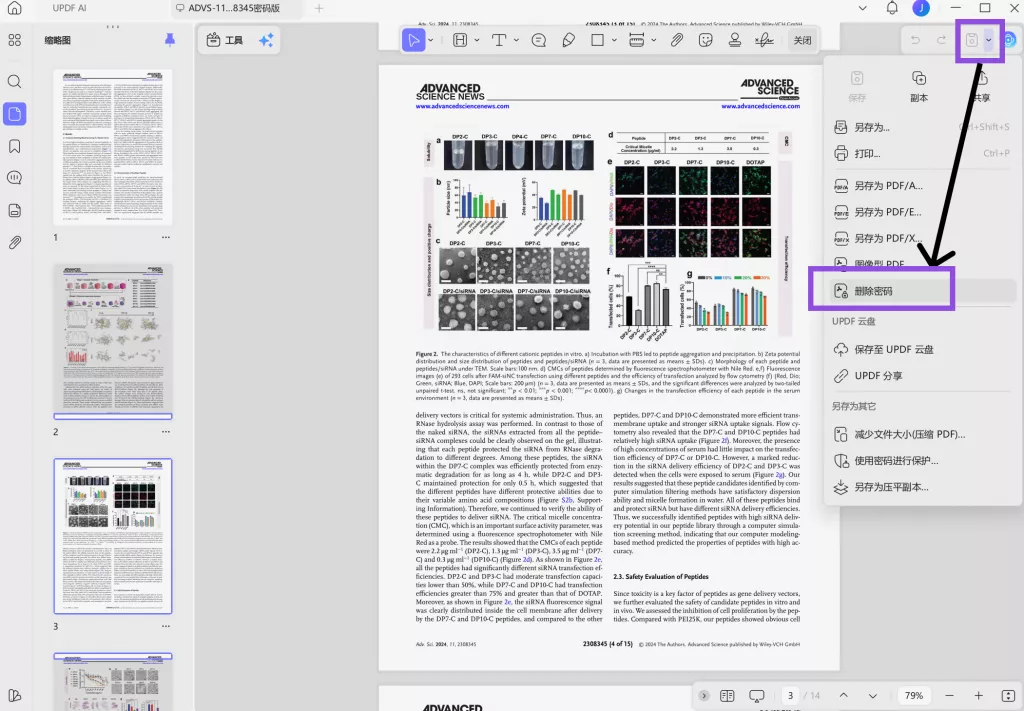Open the text tool dropdown arrow

(517, 40)
